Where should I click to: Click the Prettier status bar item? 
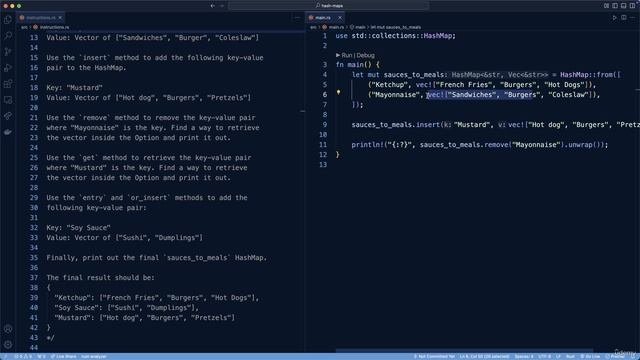pos(615,356)
